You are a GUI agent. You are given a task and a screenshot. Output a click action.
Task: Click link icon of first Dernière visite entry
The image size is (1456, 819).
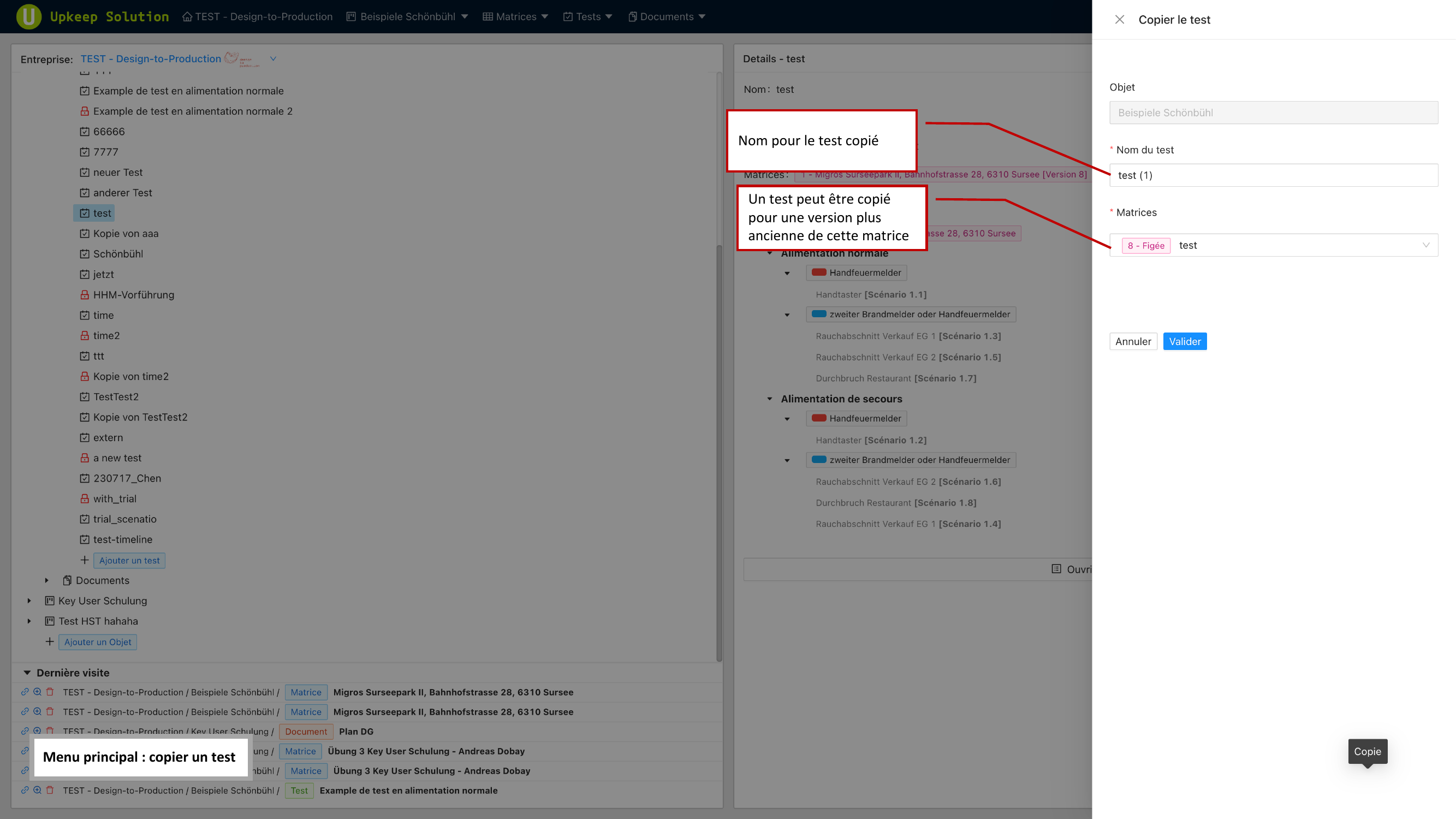[25, 692]
